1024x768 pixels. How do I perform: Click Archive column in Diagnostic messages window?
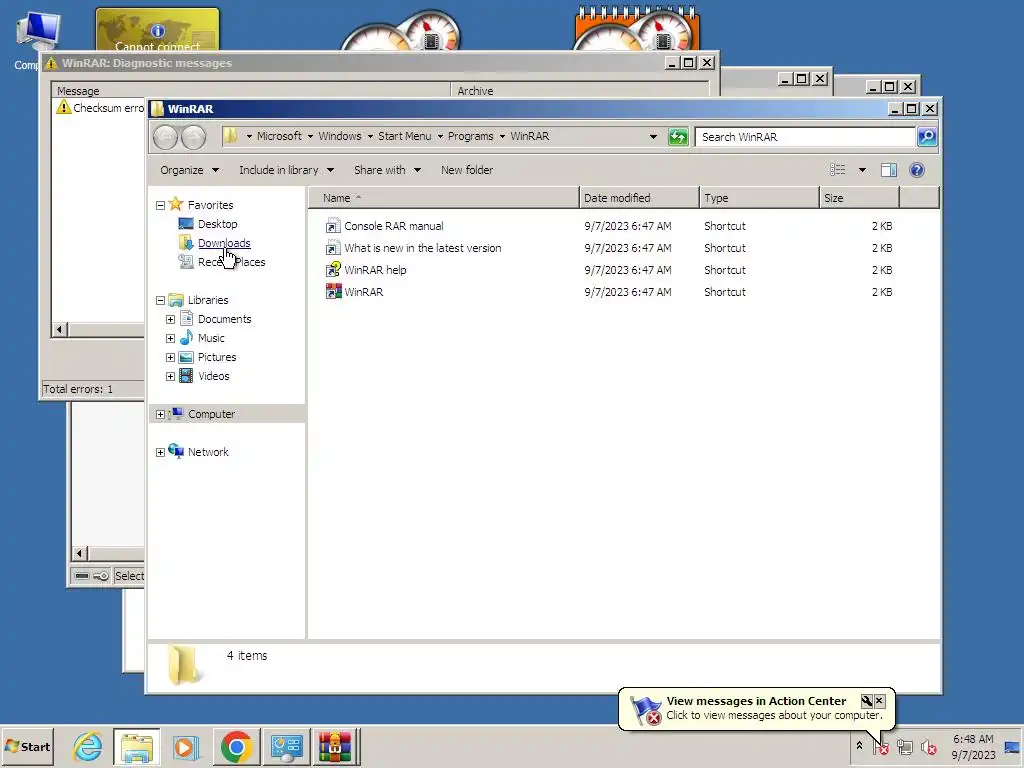pyautogui.click(x=580, y=91)
